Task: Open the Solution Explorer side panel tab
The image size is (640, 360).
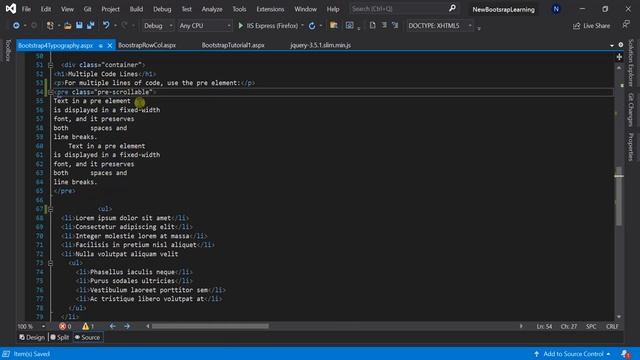Action: coord(631,63)
